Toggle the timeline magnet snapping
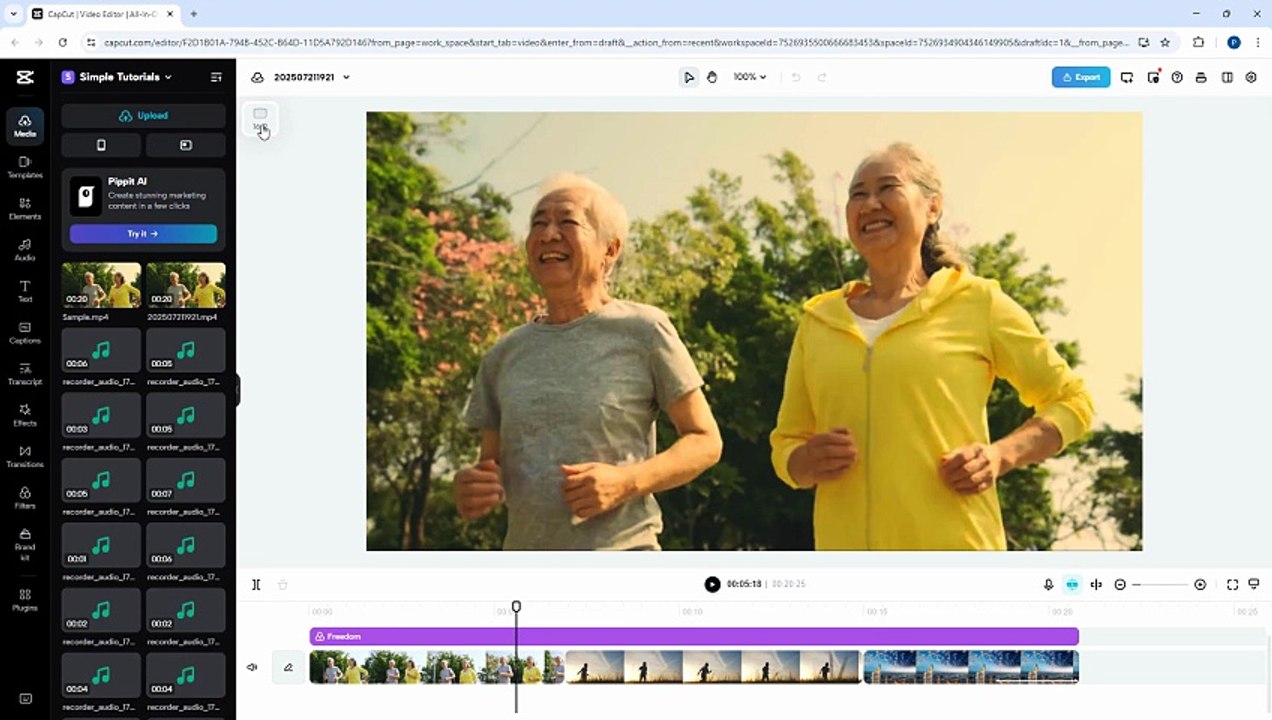1272x720 pixels. pyautogui.click(x=1072, y=584)
